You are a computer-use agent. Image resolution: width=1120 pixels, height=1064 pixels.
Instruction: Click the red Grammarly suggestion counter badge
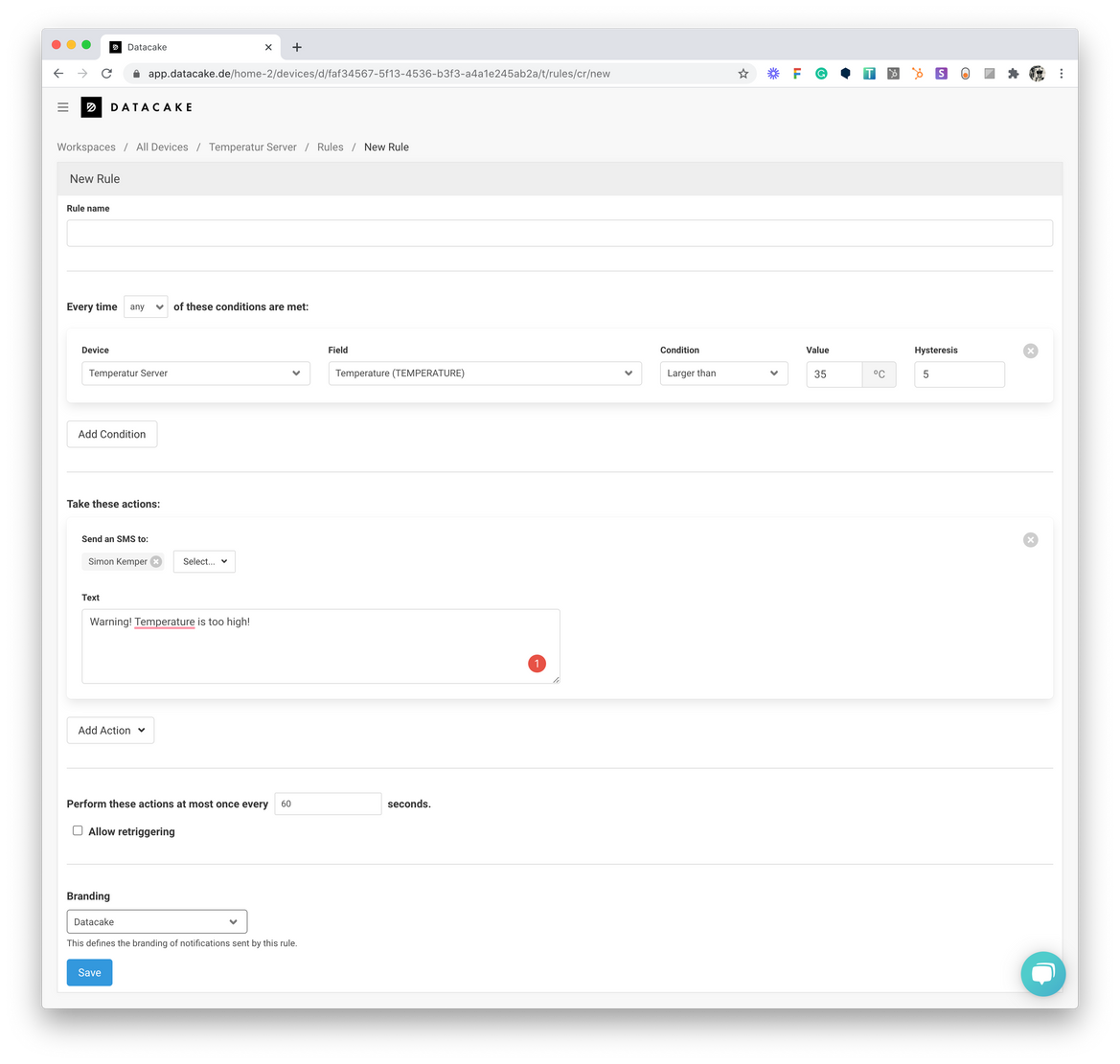[537, 663]
